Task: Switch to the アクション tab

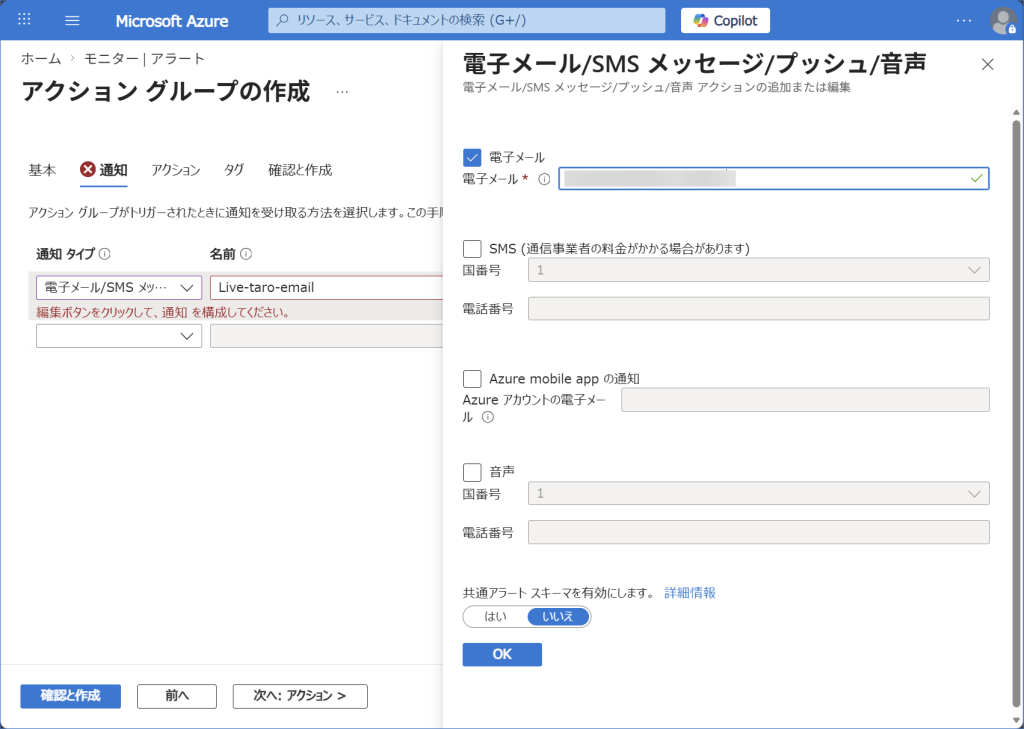Action: pos(176,170)
